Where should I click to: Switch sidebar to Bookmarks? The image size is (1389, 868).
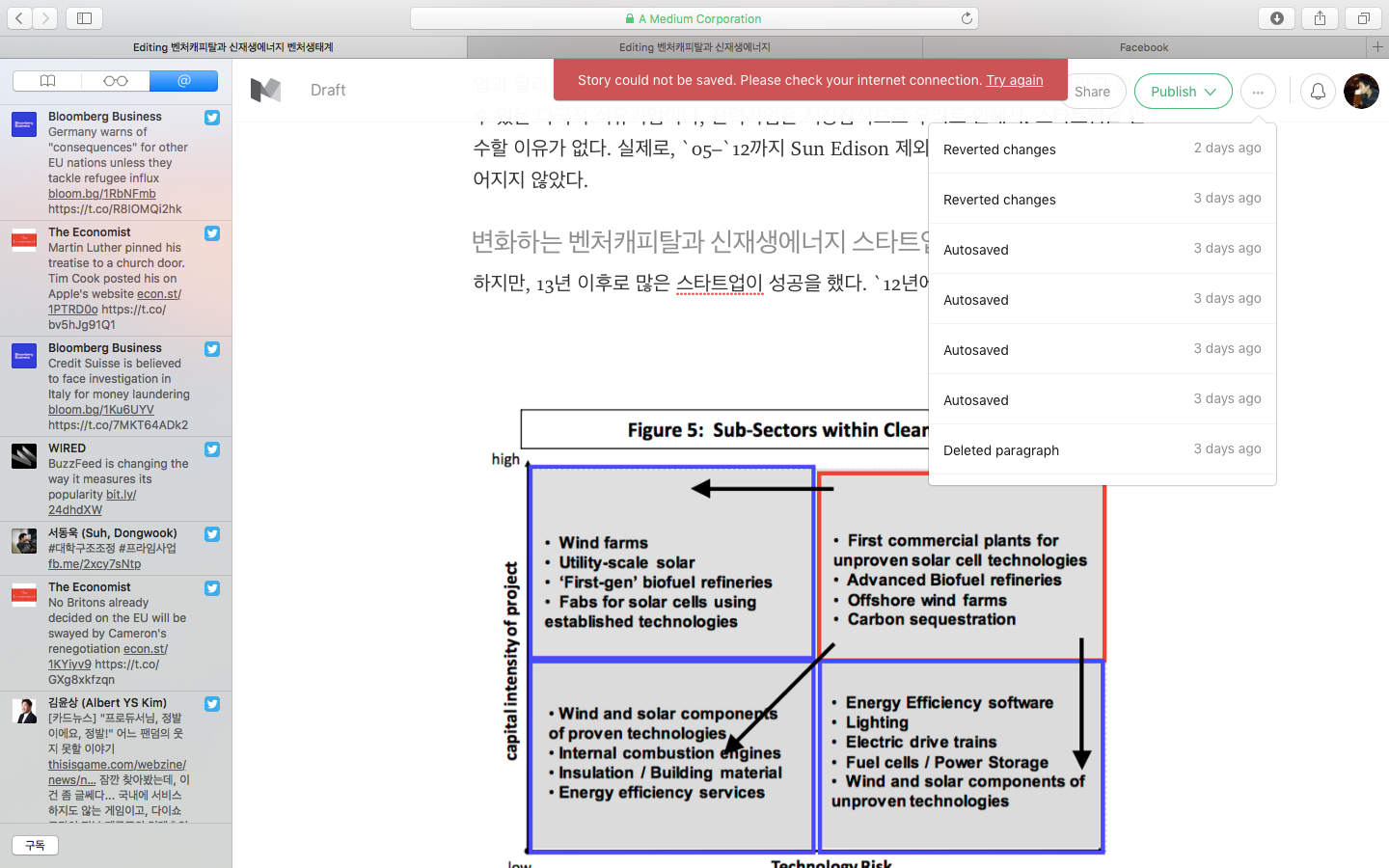click(x=47, y=81)
